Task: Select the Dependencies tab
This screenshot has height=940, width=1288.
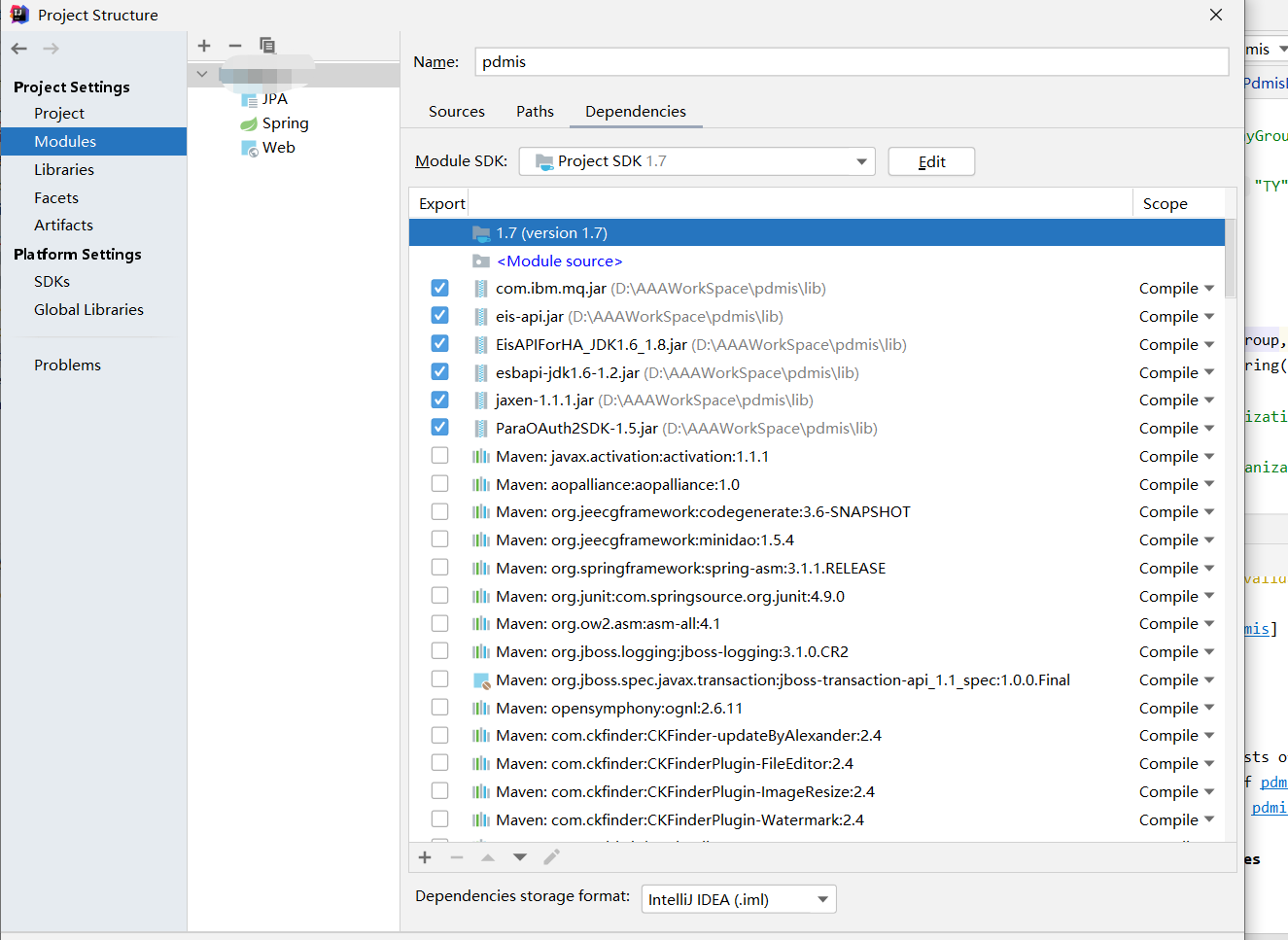Action: (636, 112)
